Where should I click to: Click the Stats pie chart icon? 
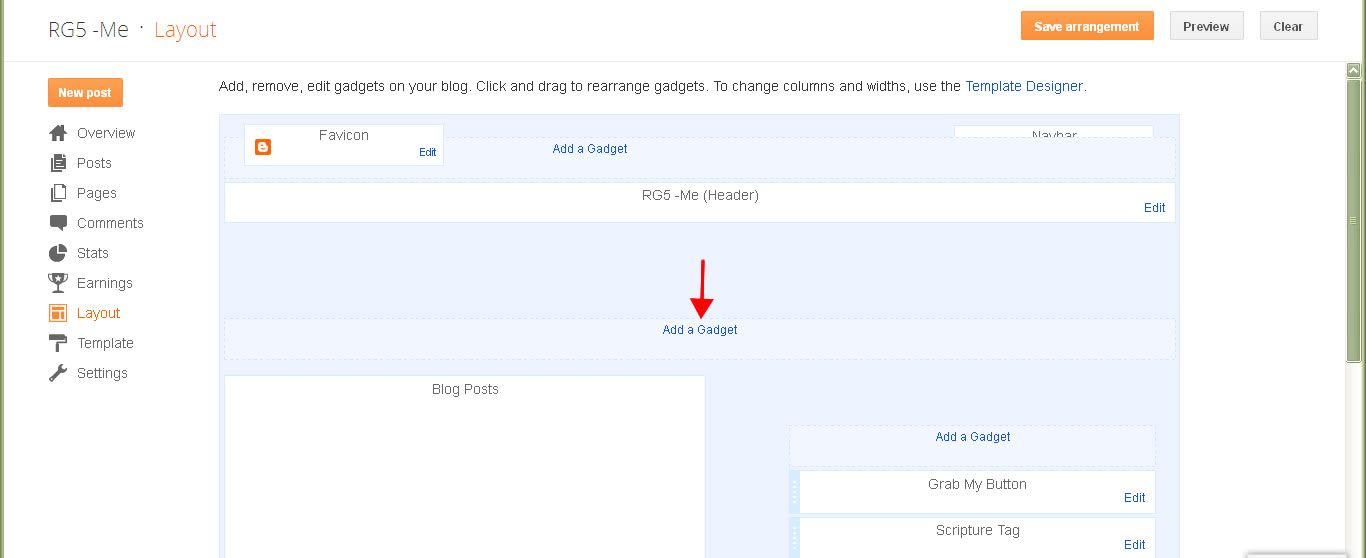pyautogui.click(x=58, y=253)
